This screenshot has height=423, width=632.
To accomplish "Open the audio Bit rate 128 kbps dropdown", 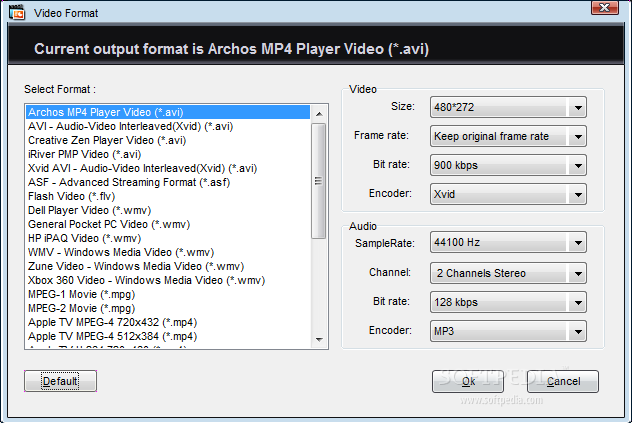I will click(x=508, y=302).
